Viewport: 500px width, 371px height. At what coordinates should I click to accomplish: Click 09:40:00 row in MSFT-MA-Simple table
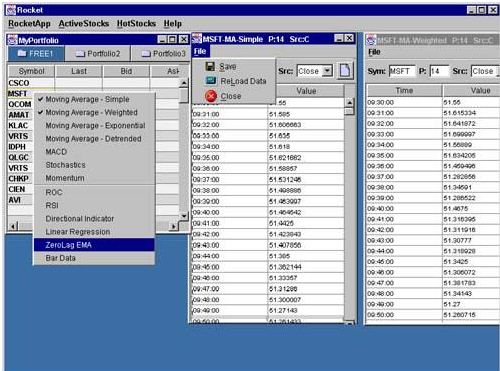tap(268, 212)
